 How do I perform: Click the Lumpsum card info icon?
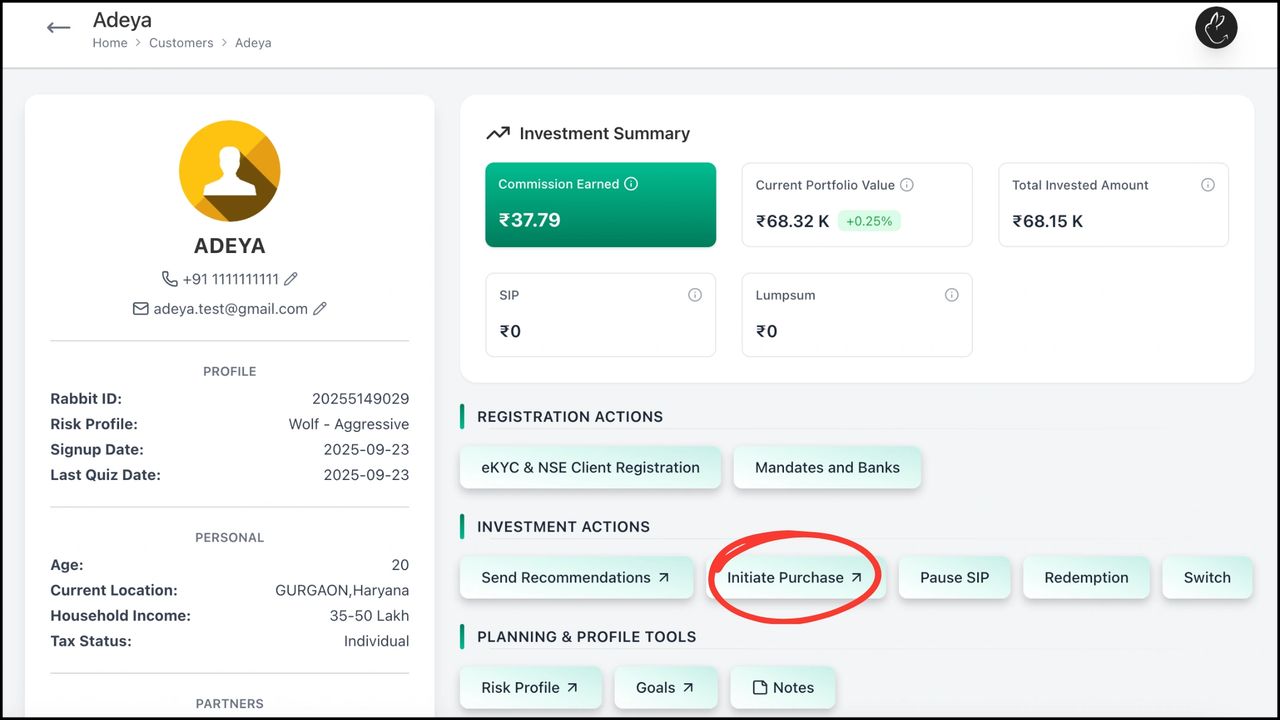(951, 295)
